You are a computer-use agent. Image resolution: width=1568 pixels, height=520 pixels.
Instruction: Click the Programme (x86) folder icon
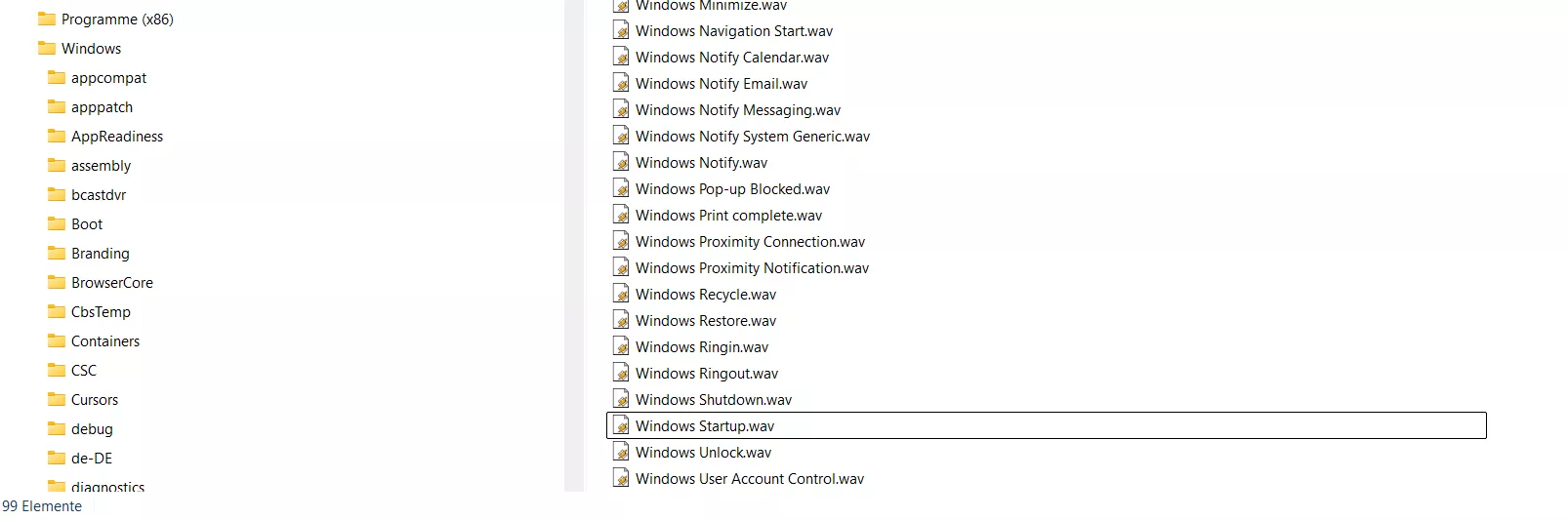[x=47, y=19]
